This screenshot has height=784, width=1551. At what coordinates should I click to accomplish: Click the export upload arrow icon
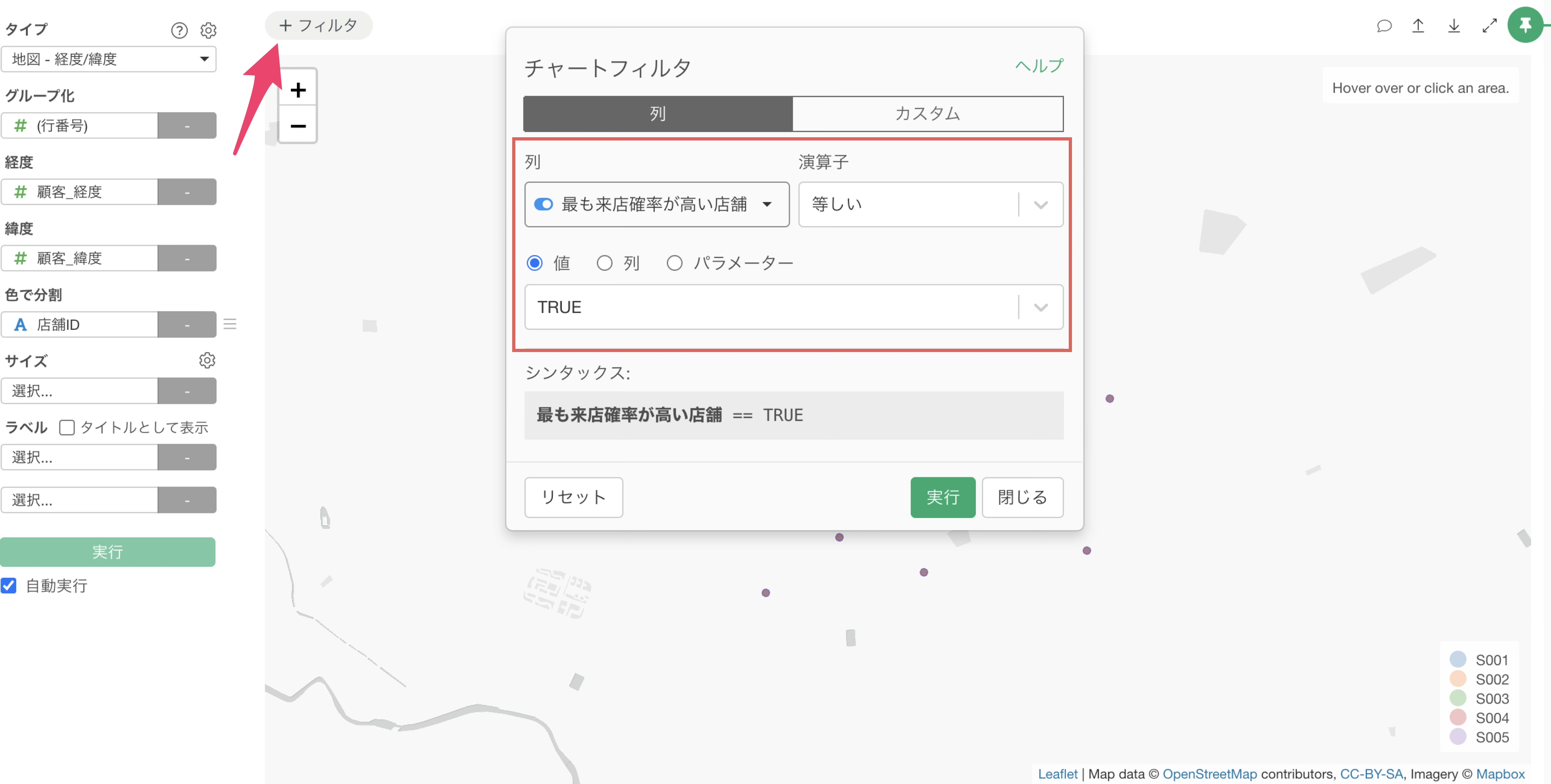pyautogui.click(x=1418, y=26)
